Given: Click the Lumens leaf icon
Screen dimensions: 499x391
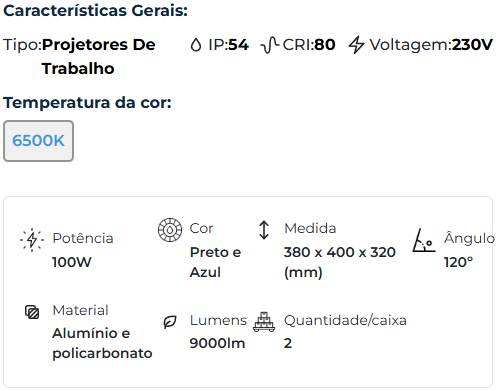Looking at the screenshot, I should click(170, 322).
